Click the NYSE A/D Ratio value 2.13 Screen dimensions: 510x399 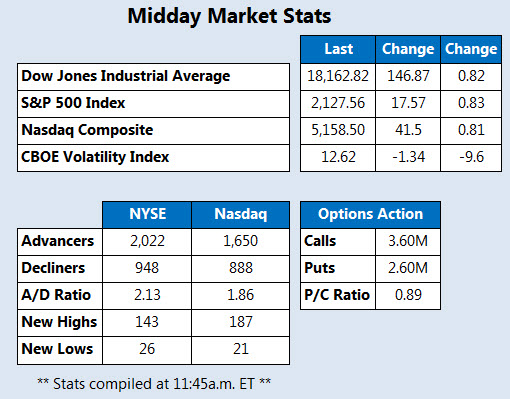tap(147, 296)
